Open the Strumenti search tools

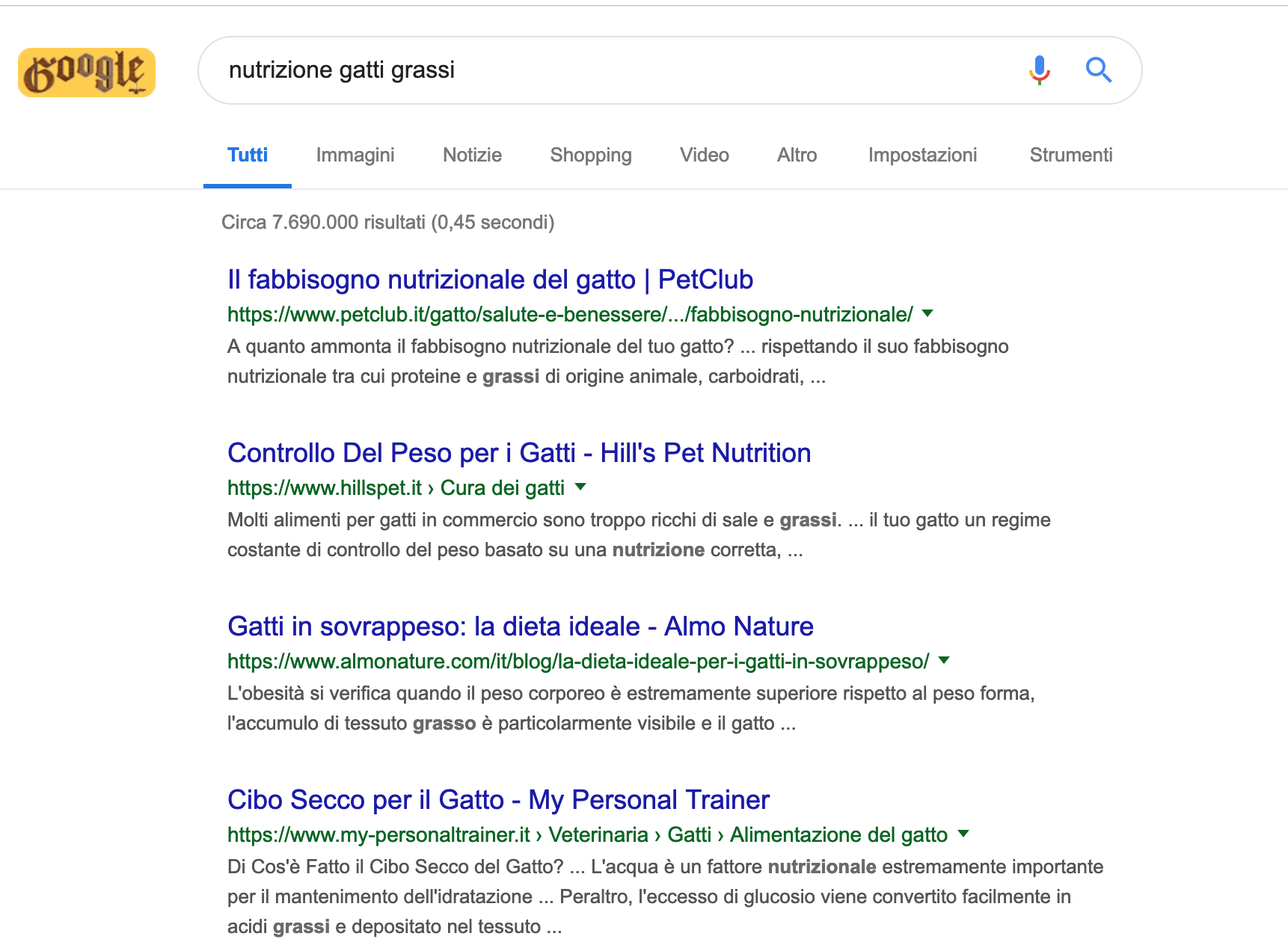pyautogui.click(x=1070, y=155)
